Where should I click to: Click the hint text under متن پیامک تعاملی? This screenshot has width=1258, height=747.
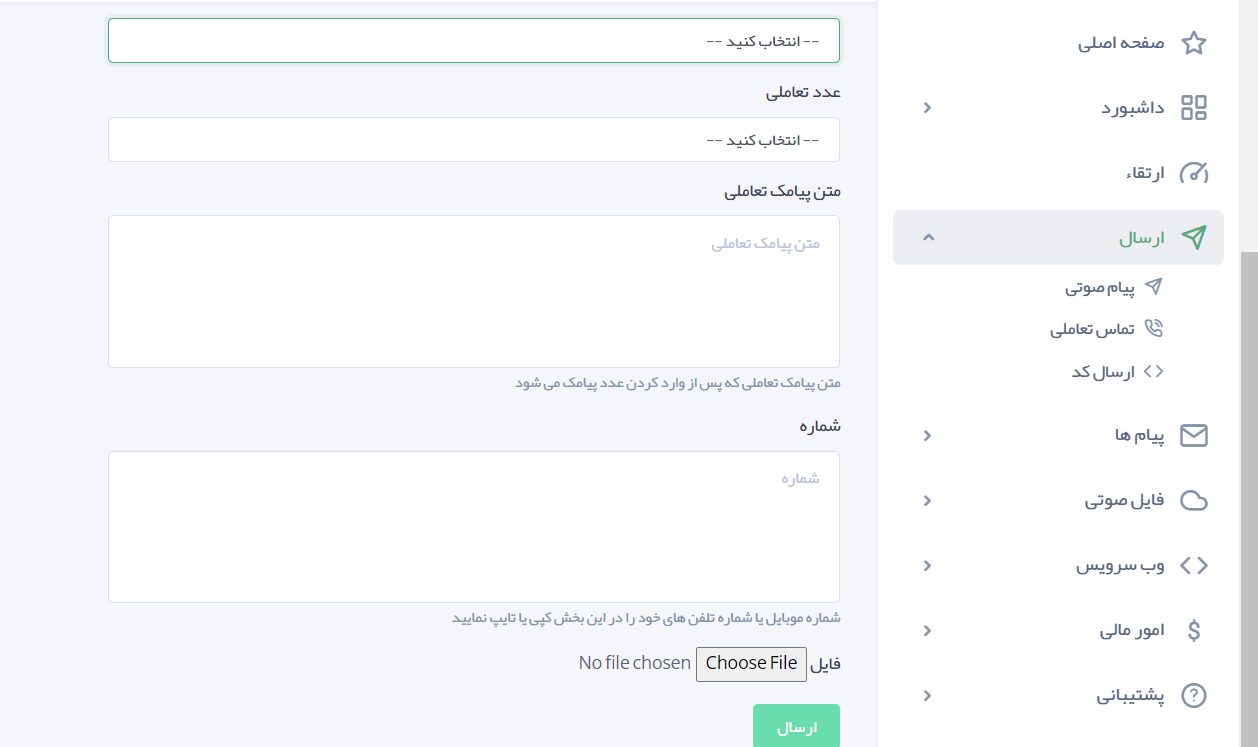678,383
